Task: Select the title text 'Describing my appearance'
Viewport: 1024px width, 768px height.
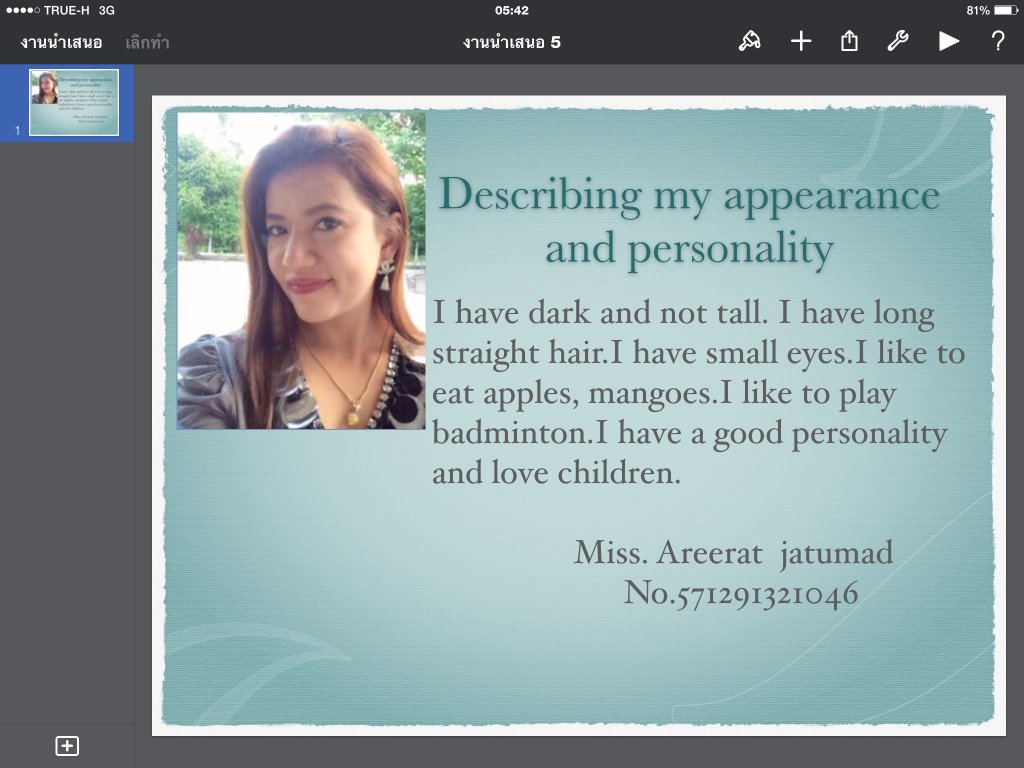Action: [689, 195]
